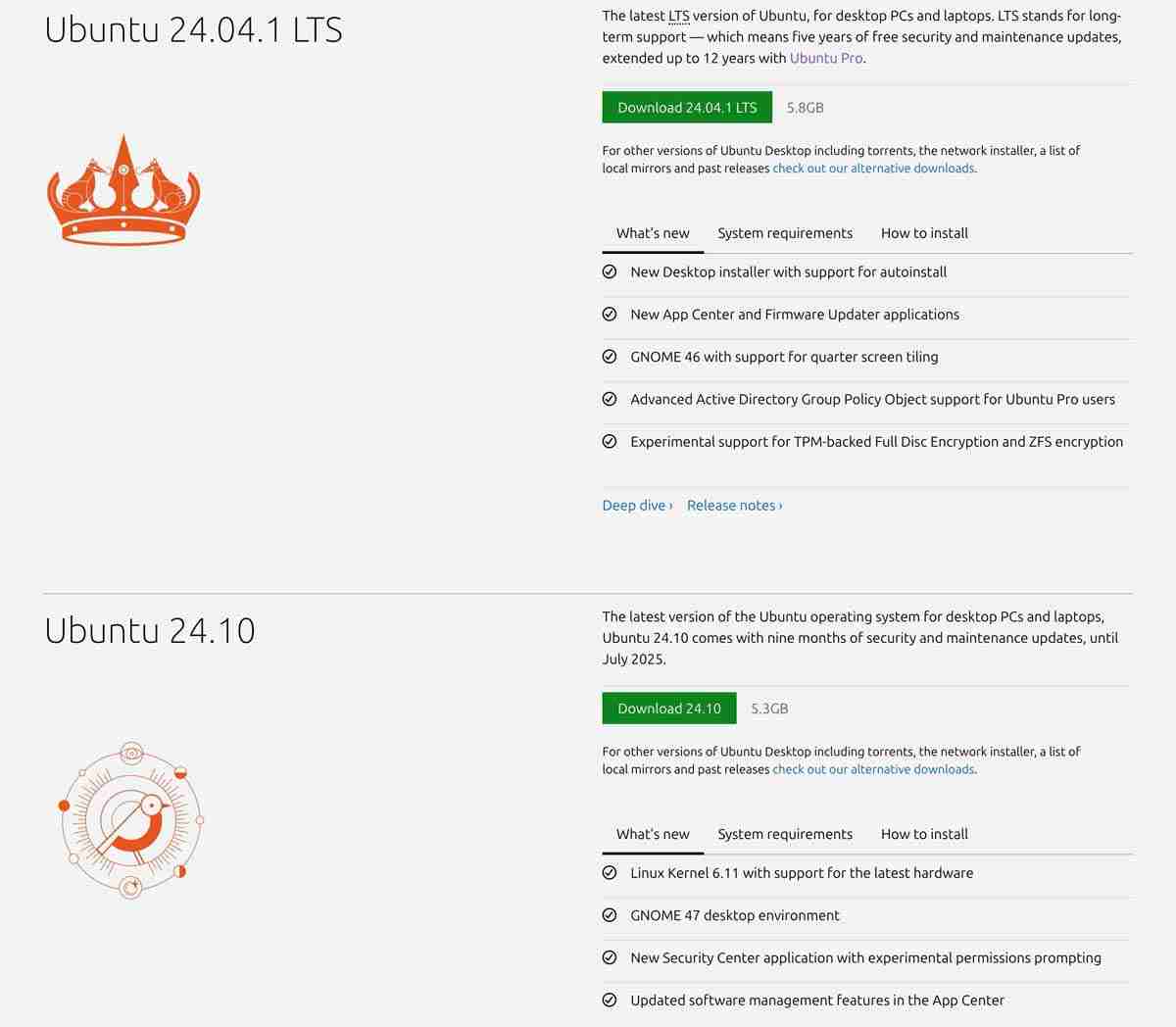Click the Oracular Oriole circular bird logo
The image size is (1176, 1027).
click(x=129, y=819)
